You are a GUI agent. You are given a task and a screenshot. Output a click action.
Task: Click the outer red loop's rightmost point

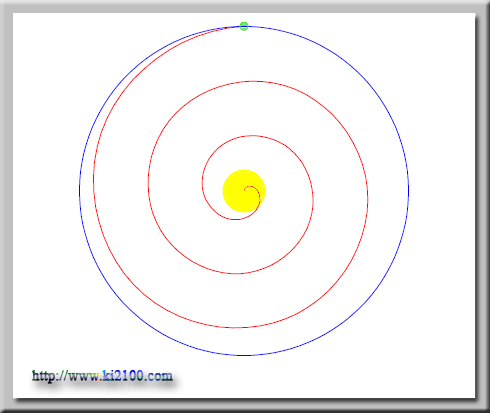368,200
